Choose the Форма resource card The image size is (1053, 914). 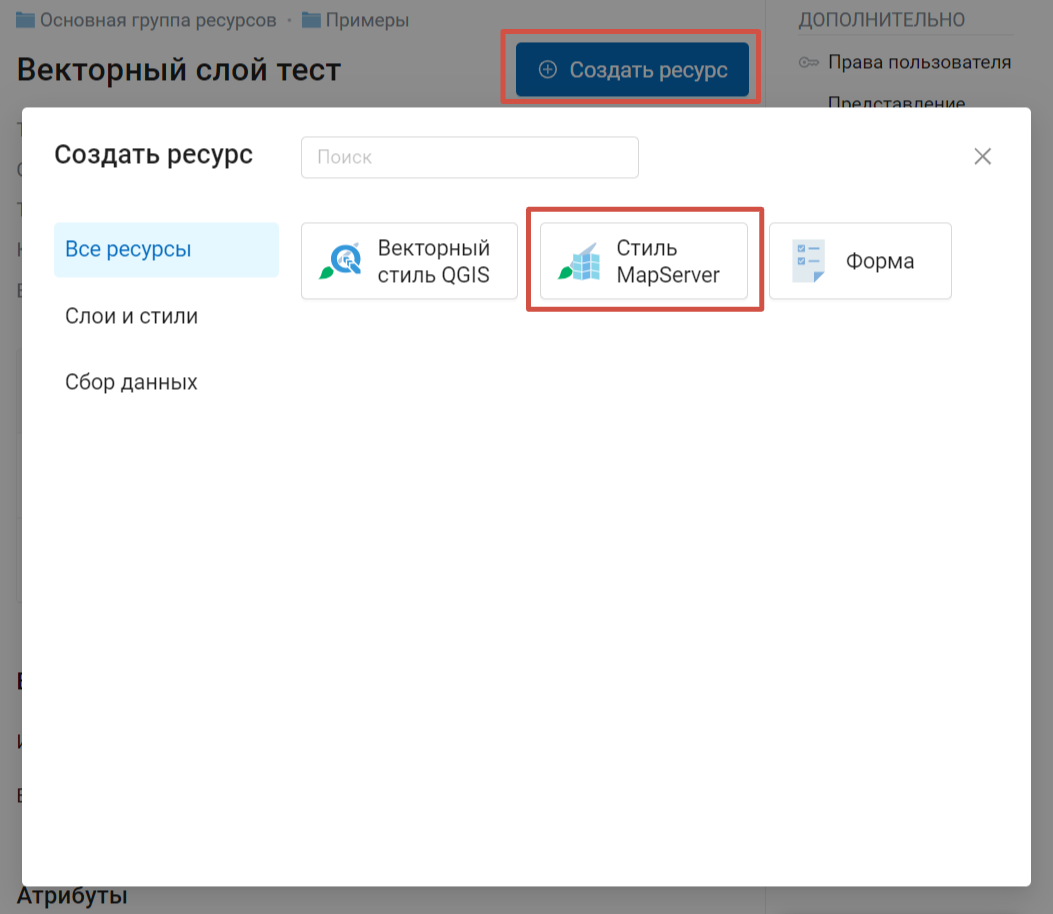pyautogui.click(x=860, y=261)
